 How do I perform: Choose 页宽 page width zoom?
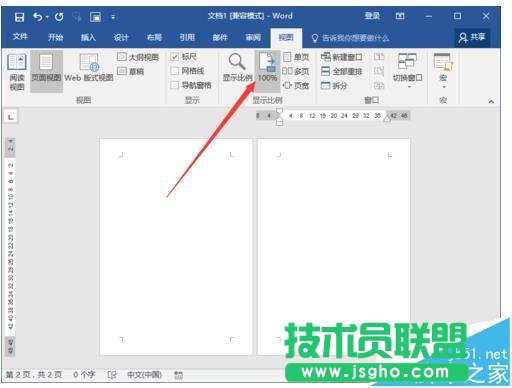coord(296,85)
